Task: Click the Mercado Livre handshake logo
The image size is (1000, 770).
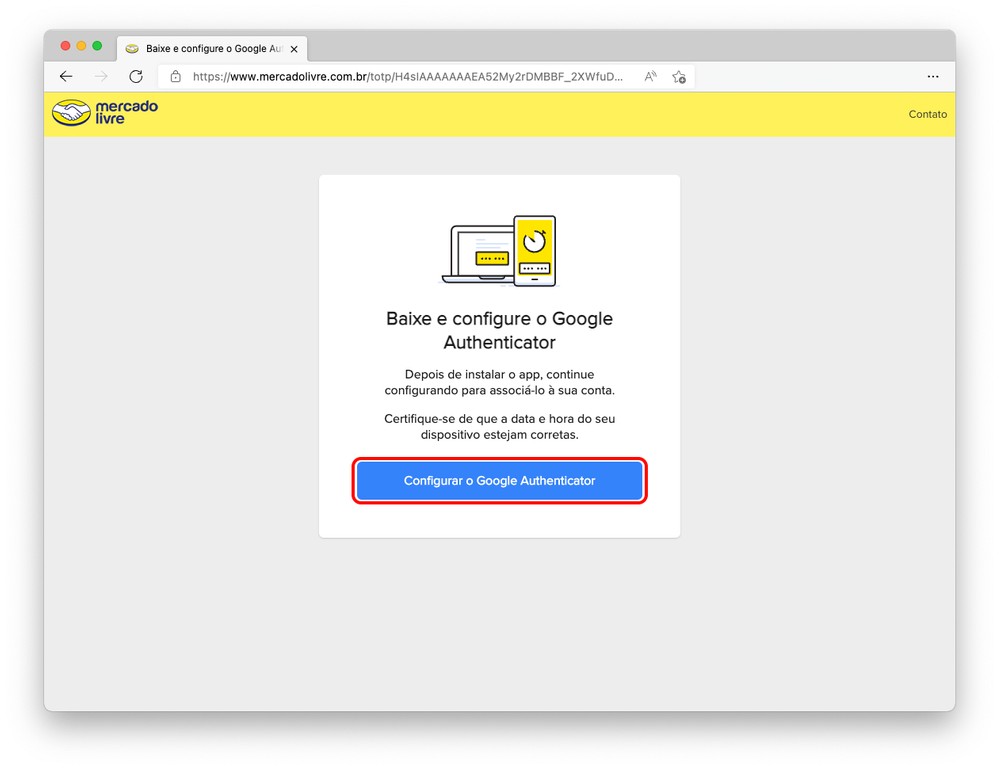Action: coord(71,113)
